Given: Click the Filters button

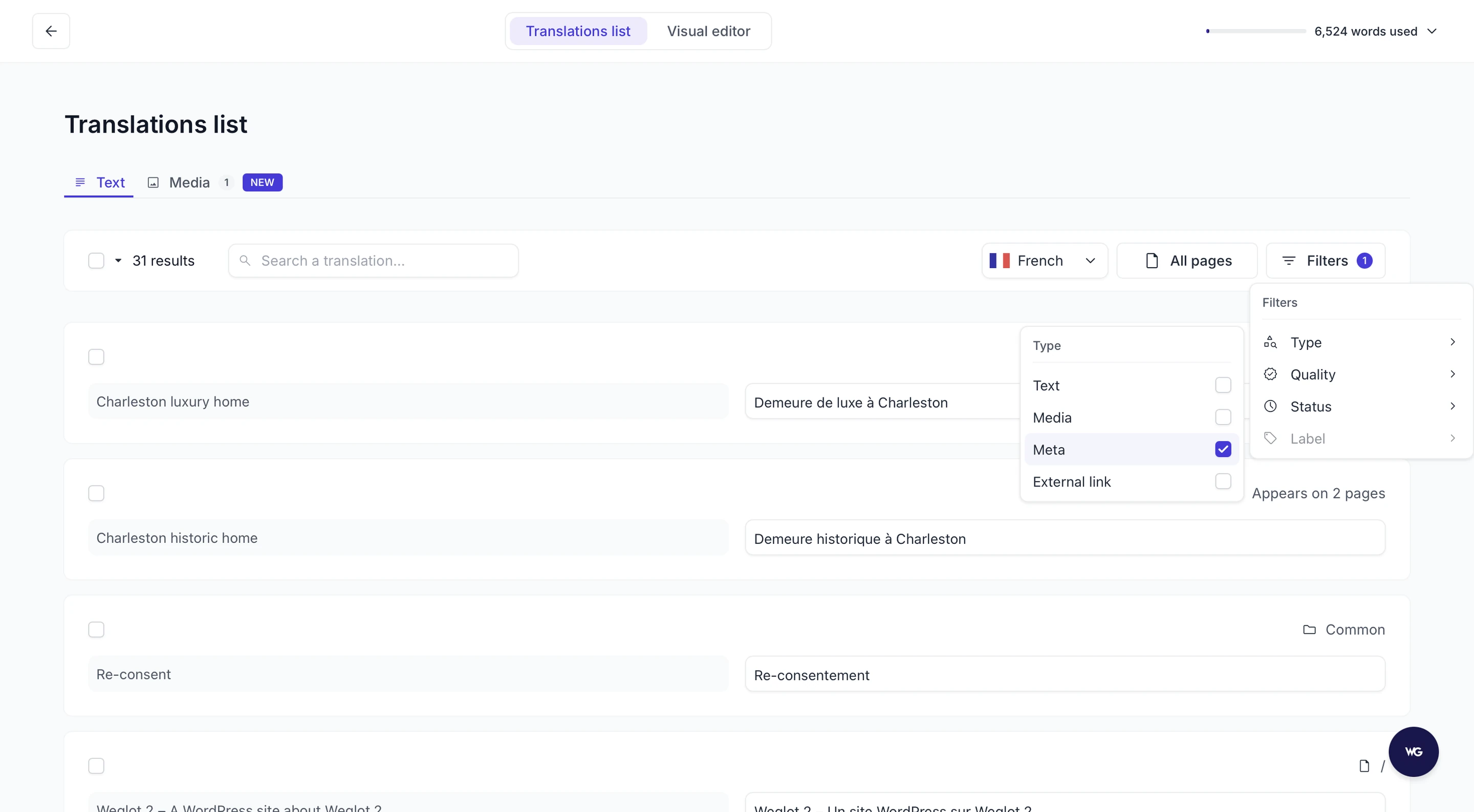Looking at the screenshot, I should (1326, 260).
